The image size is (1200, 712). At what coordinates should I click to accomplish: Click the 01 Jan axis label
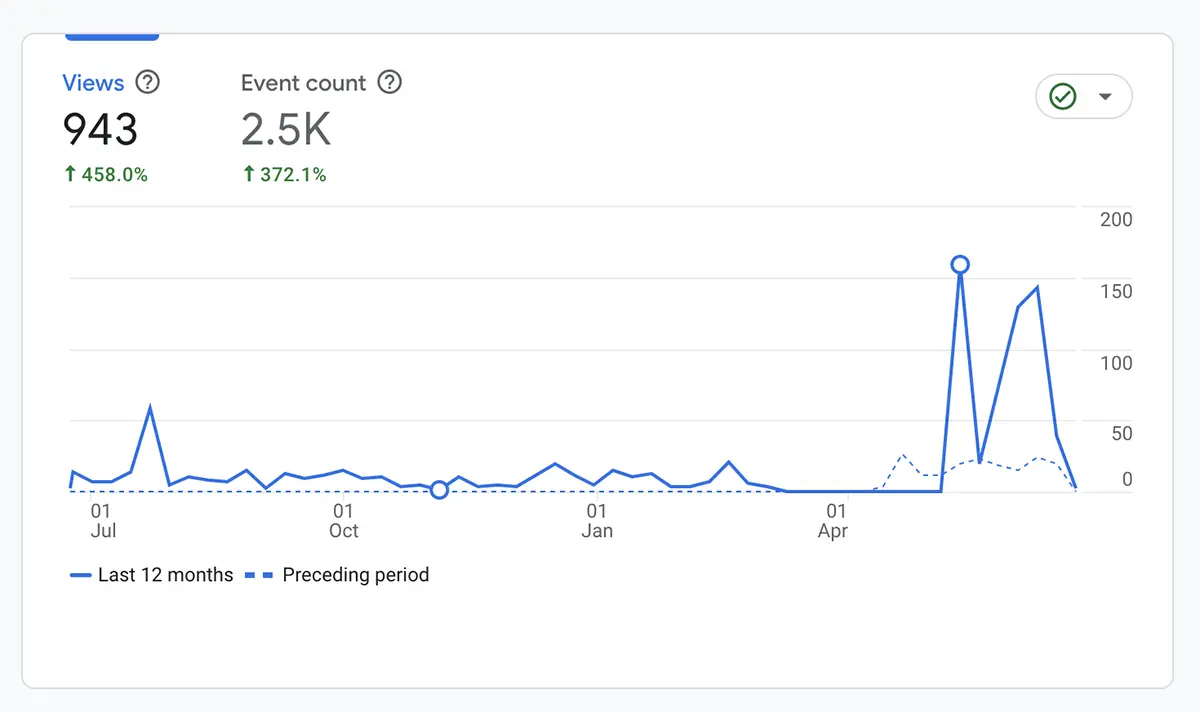coord(597,520)
